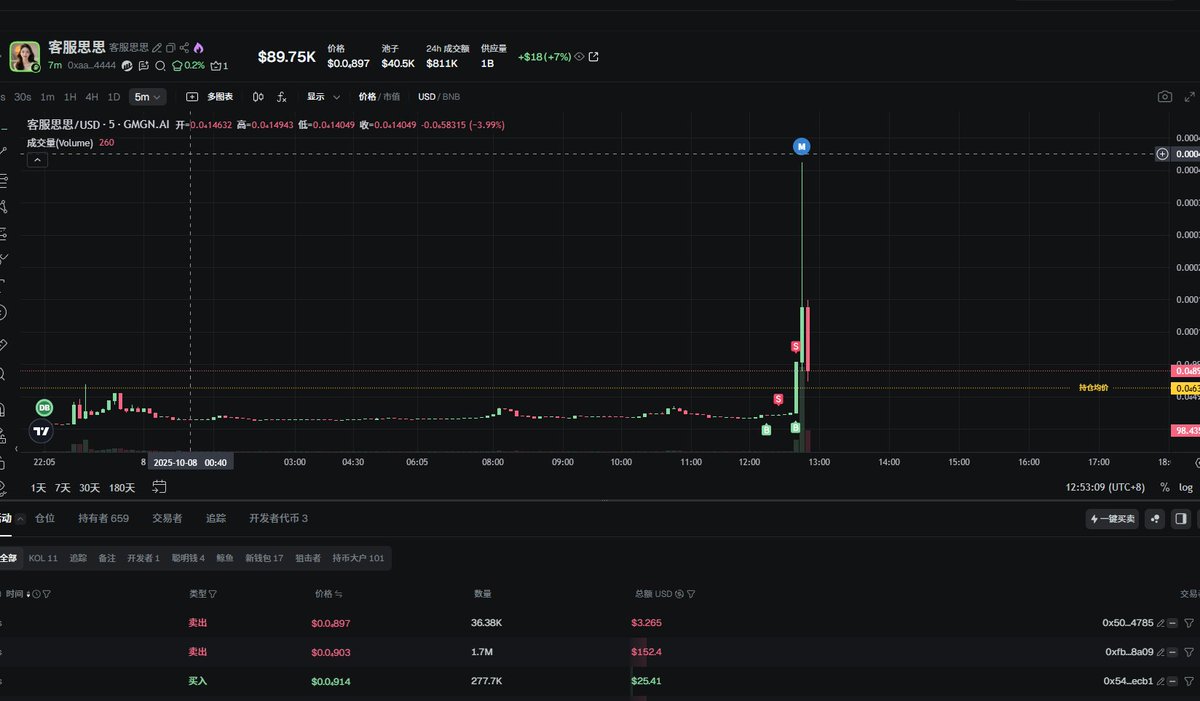Click the 一键买卖 quick trade button
Viewport: 1200px width, 701px height.
pyautogui.click(x=1112, y=519)
